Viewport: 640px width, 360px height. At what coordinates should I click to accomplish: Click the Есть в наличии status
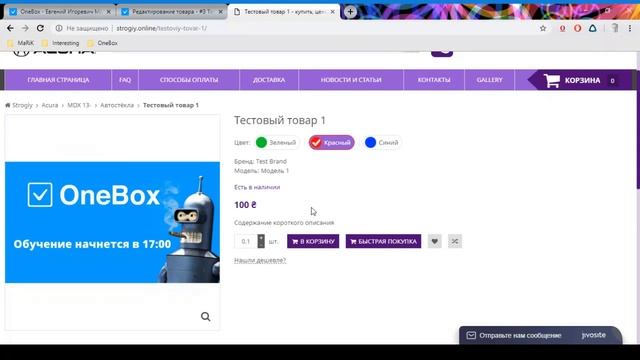257,187
